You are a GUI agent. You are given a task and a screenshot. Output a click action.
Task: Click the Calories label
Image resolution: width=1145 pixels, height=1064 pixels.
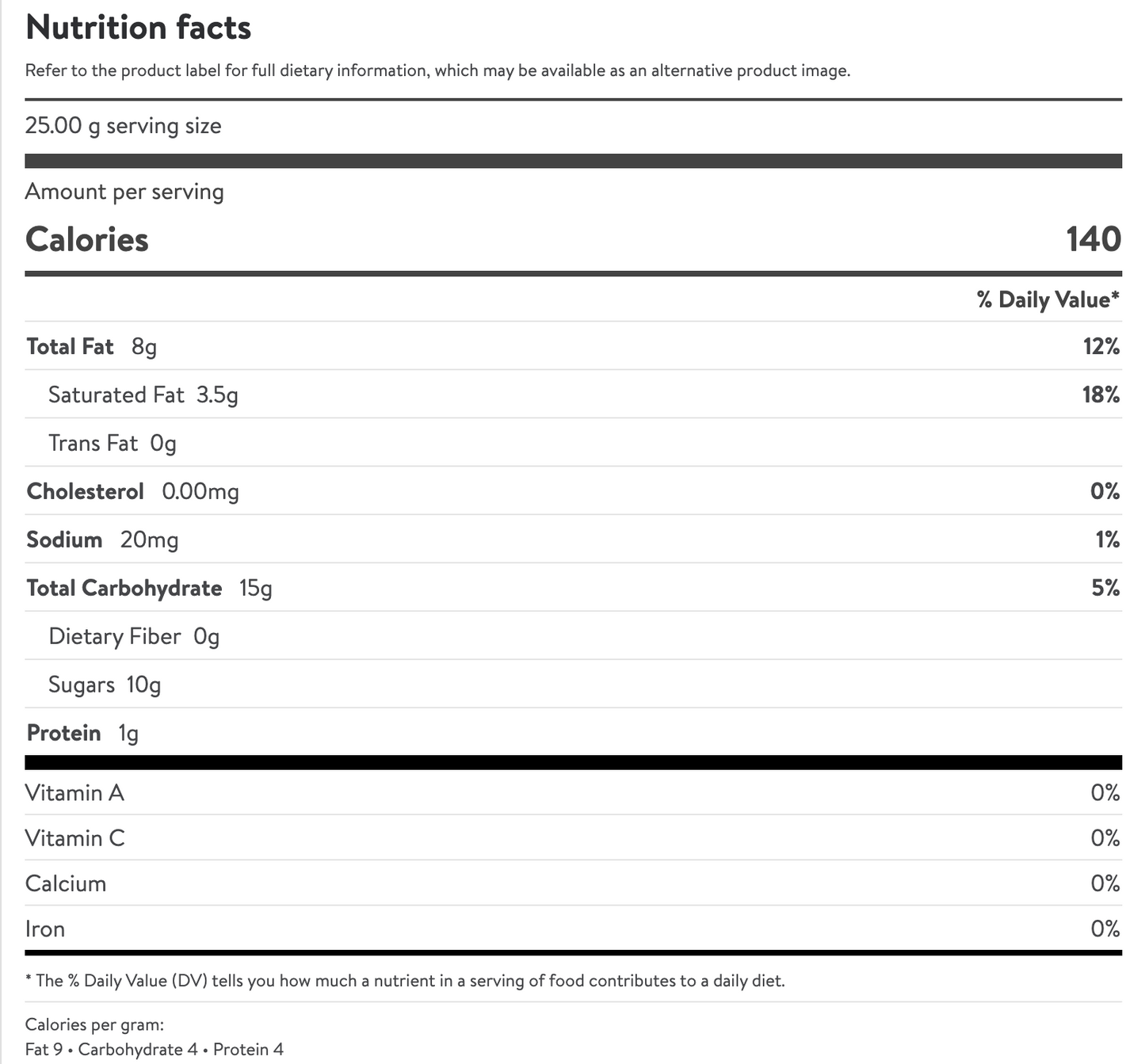click(x=87, y=239)
